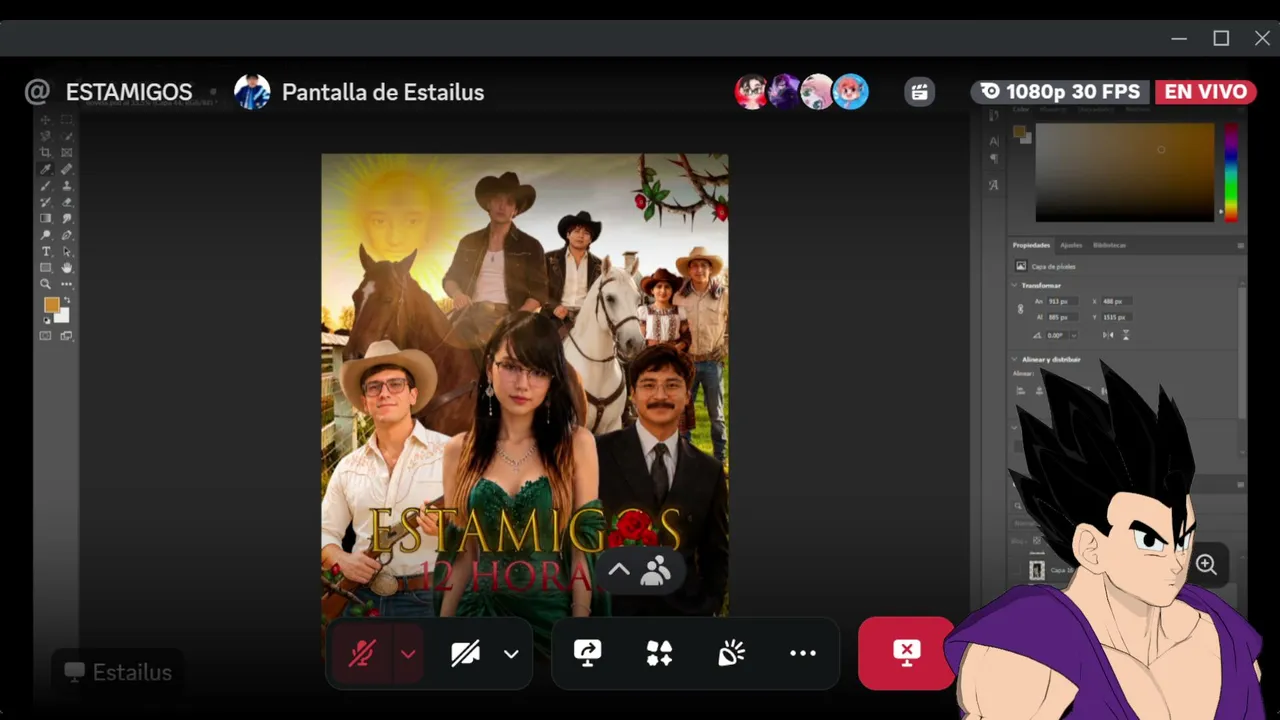
Task: Select the Lasso tool
Action: coord(45,136)
